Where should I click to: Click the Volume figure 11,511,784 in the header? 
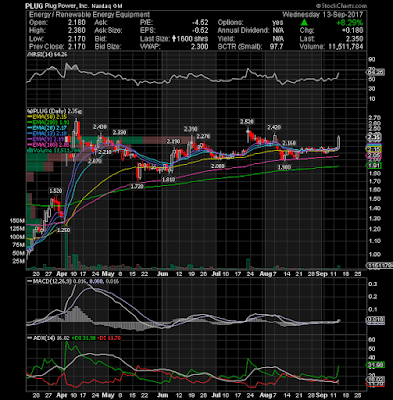345,47
